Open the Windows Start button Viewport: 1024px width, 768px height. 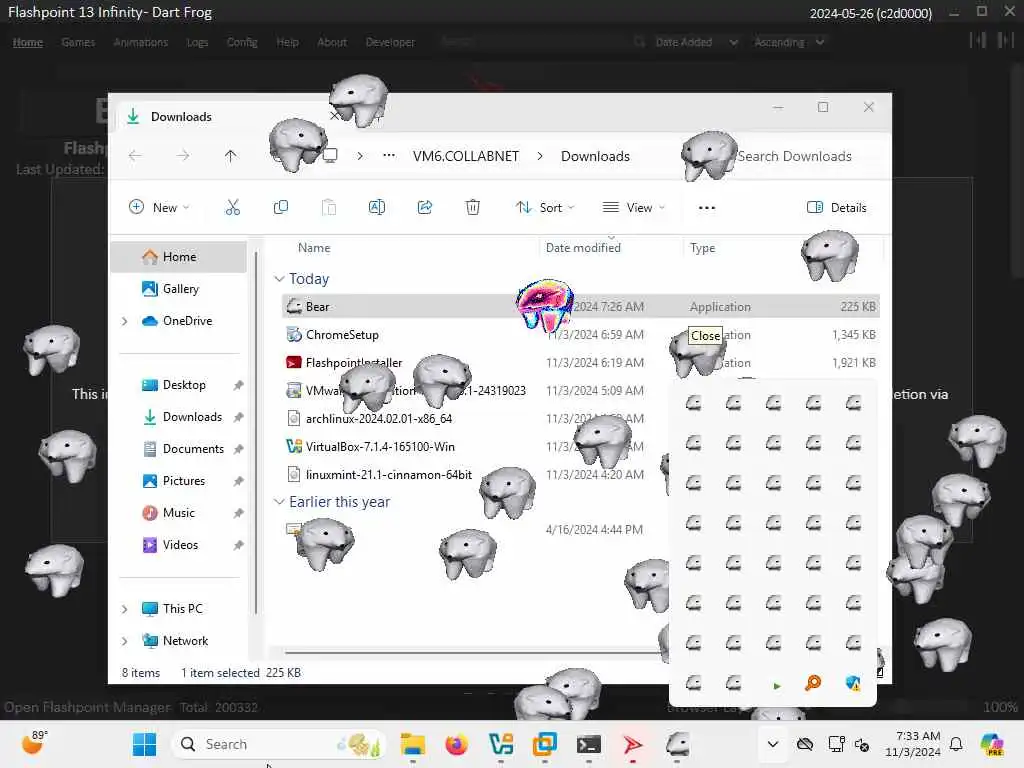(144, 744)
